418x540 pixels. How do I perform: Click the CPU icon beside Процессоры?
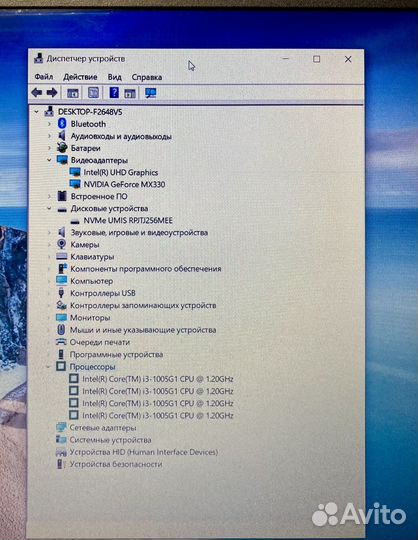tap(61, 366)
